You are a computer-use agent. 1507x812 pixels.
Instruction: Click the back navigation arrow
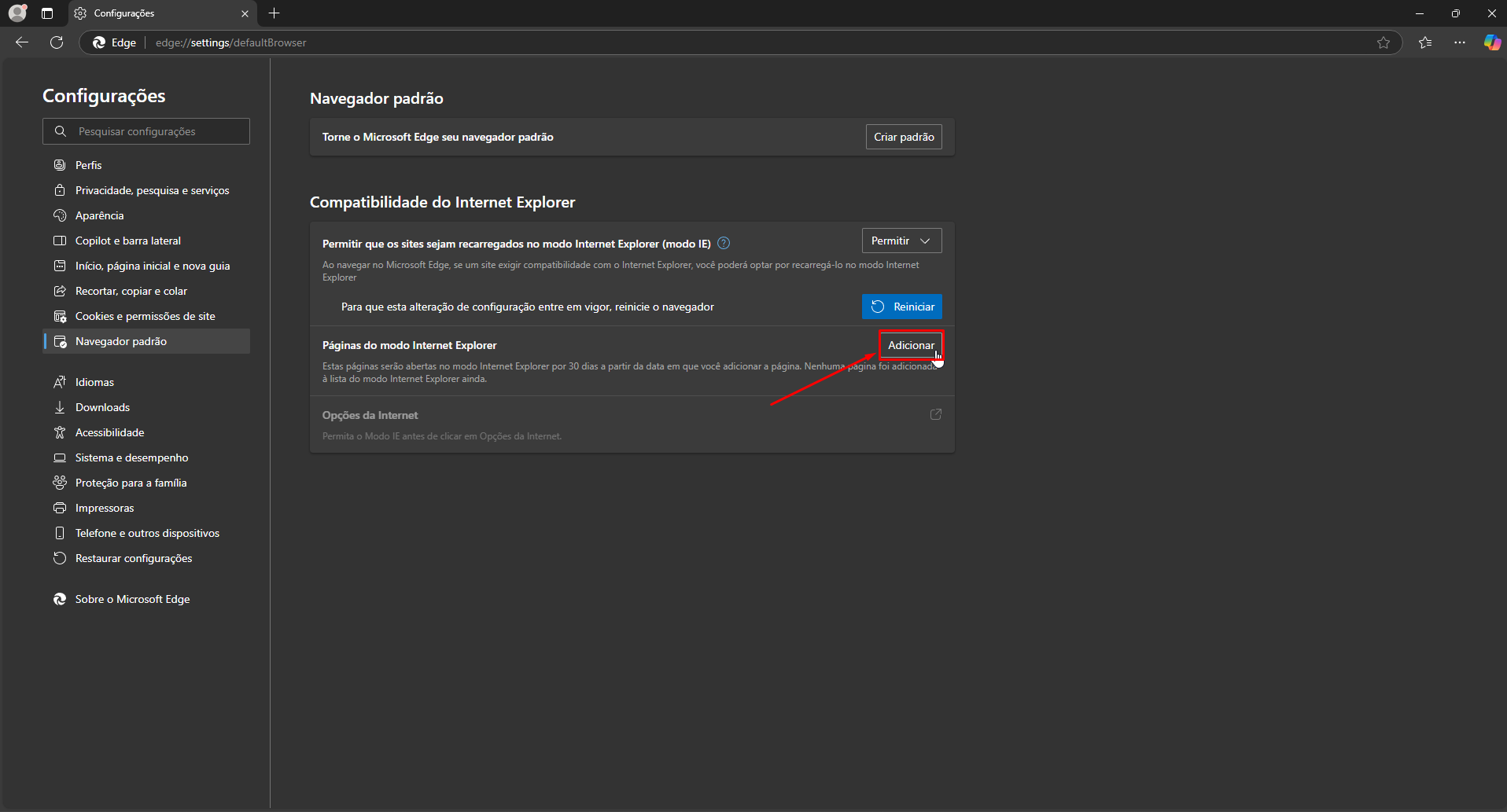(x=22, y=42)
